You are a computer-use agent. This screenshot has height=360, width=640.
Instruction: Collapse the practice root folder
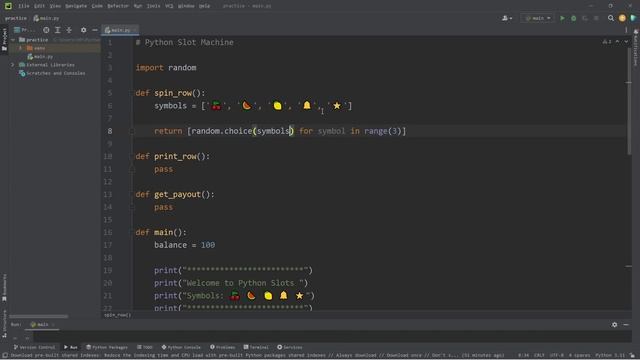[x=13, y=40]
